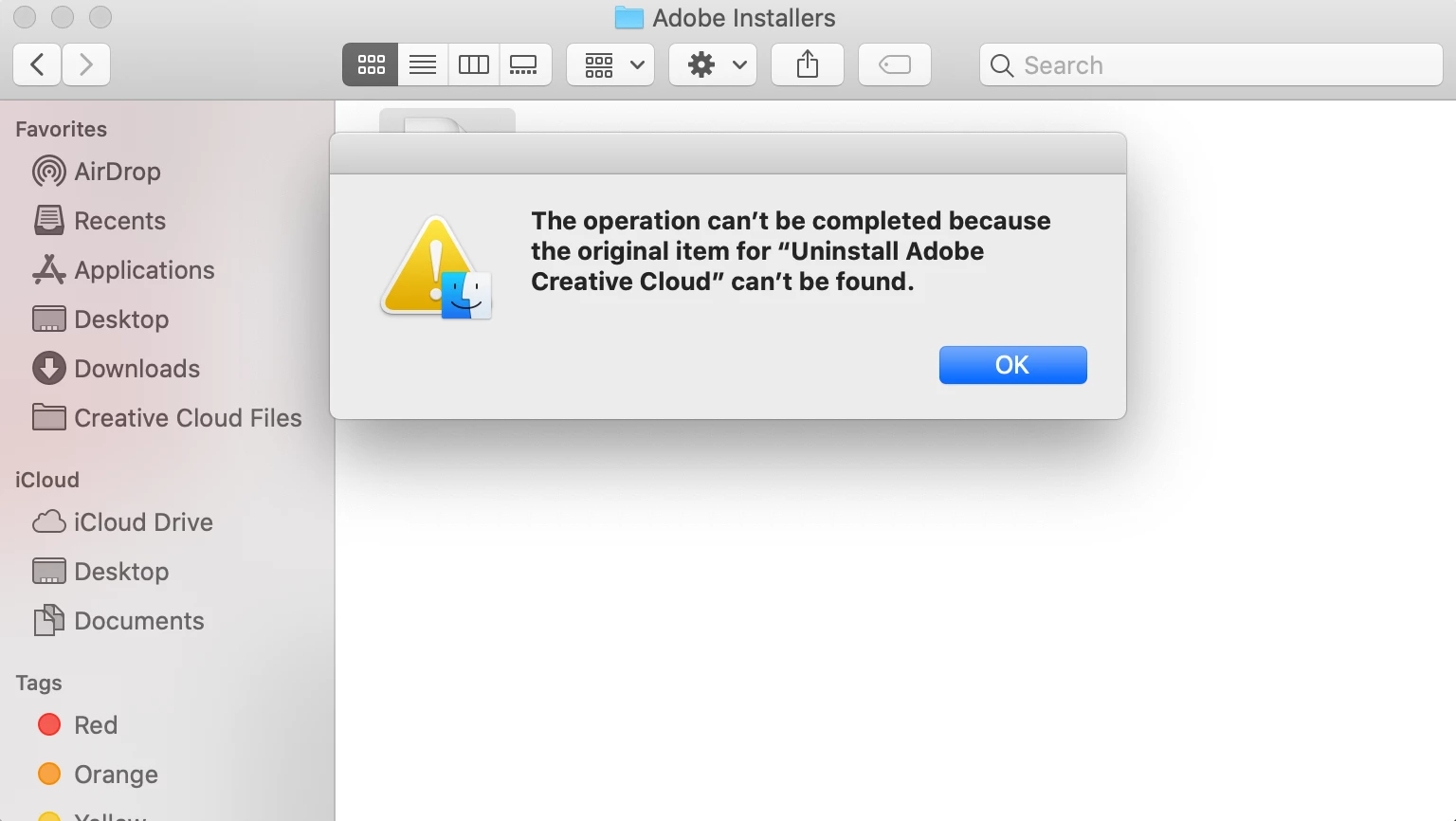The height and width of the screenshot is (821, 1456).
Task: Click the Recents icon
Action: (x=49, y=221)
